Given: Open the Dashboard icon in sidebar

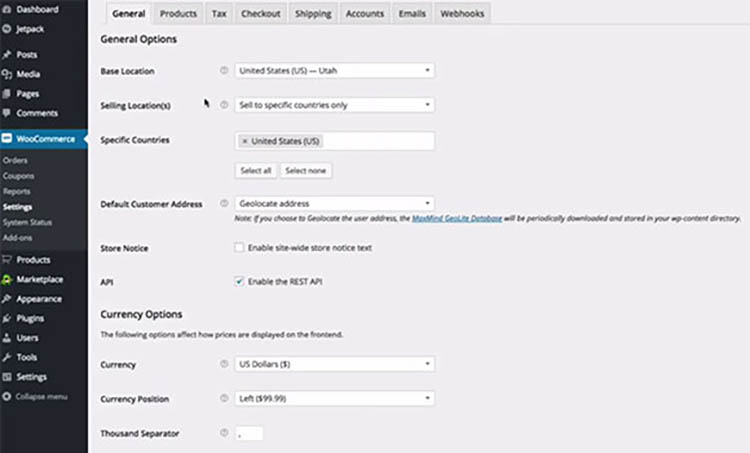Looking at the screenshot, I should pos(7,9).
